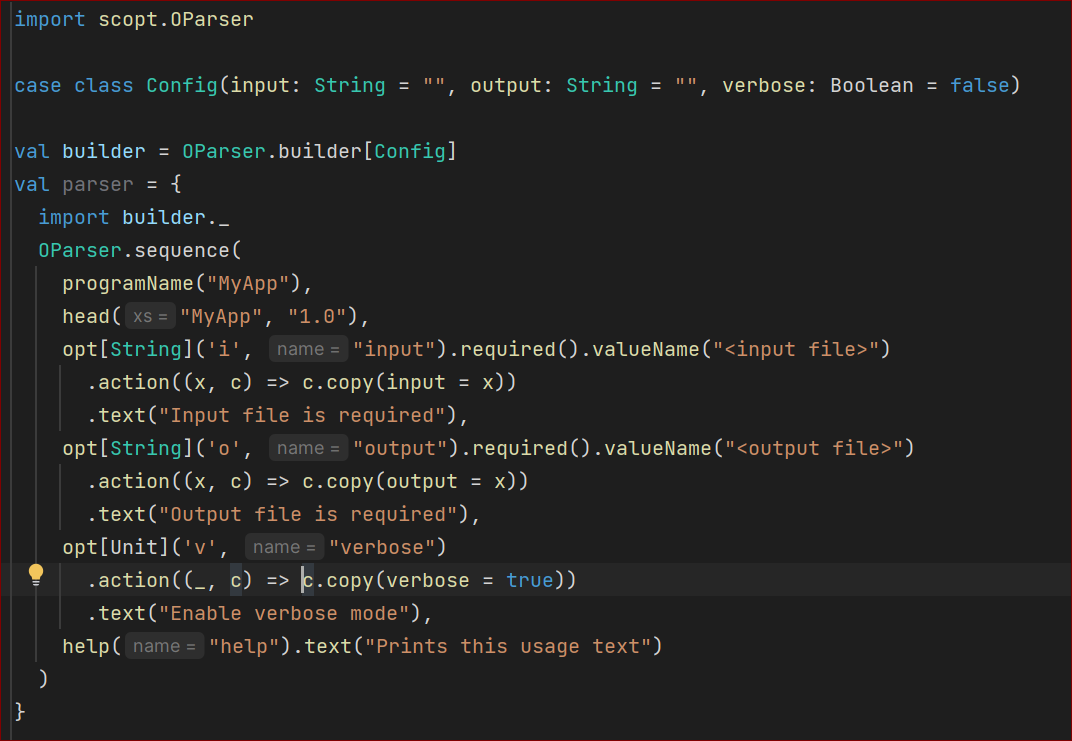Click the "Enable verbose mode" string
The height and width of the screenshot is (741, 1072).
click(284, 613)
